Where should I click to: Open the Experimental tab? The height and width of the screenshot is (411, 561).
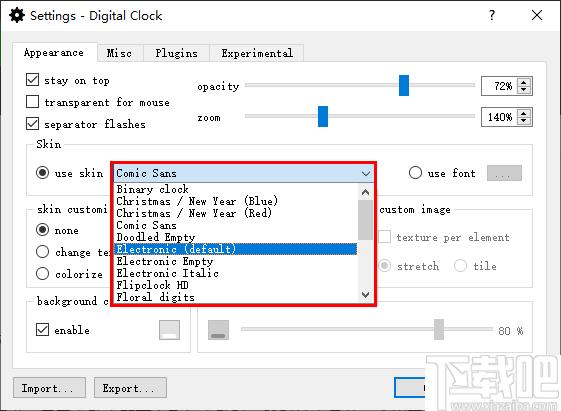[257, 53]
